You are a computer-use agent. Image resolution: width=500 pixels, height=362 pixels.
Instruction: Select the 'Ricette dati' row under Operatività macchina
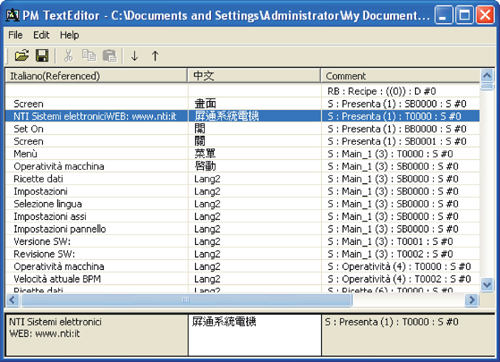click(243, 179)
